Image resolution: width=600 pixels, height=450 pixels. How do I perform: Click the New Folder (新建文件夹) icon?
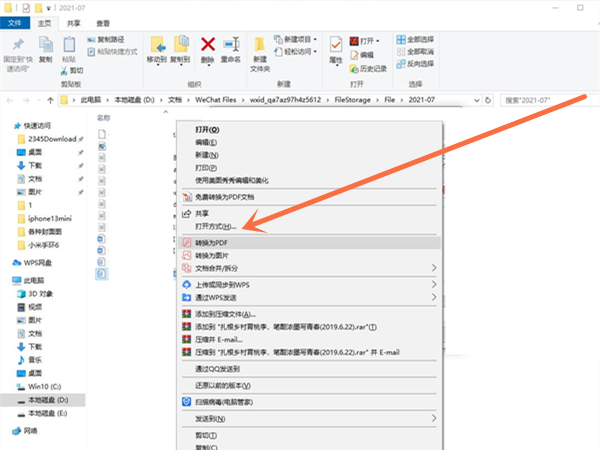(x=260, y=52)
